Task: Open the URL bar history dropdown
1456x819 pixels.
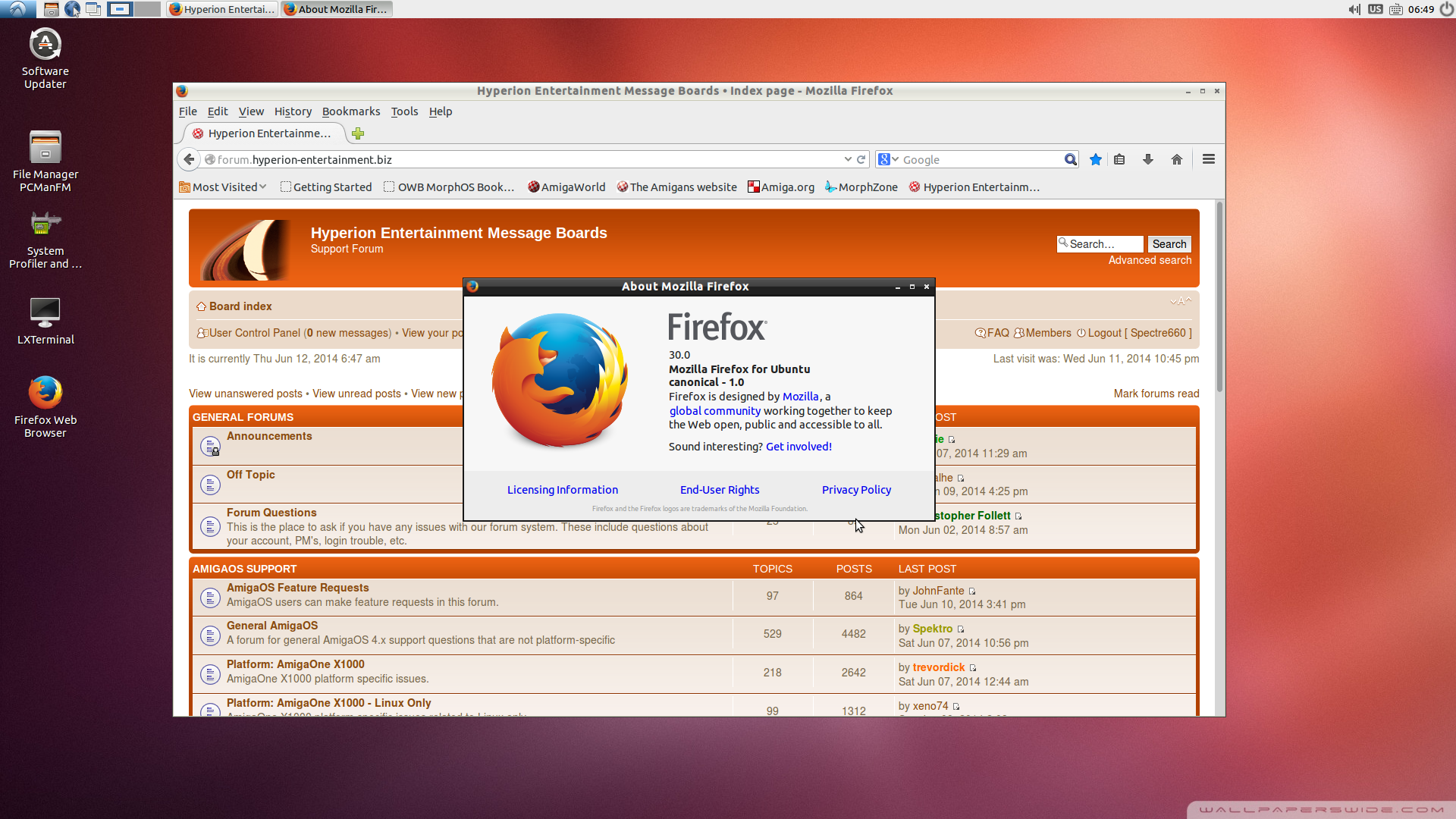Action: pyautogui.click(x=848, y=159)
